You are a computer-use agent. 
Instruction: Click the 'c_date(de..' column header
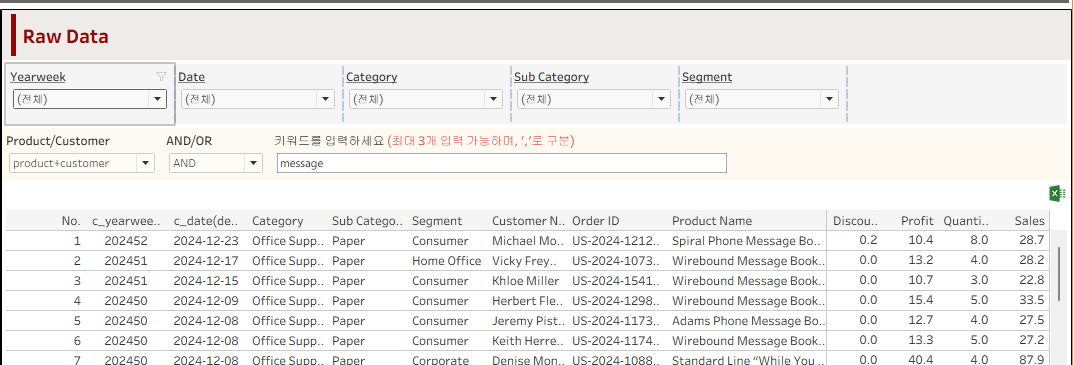point(206,221)
